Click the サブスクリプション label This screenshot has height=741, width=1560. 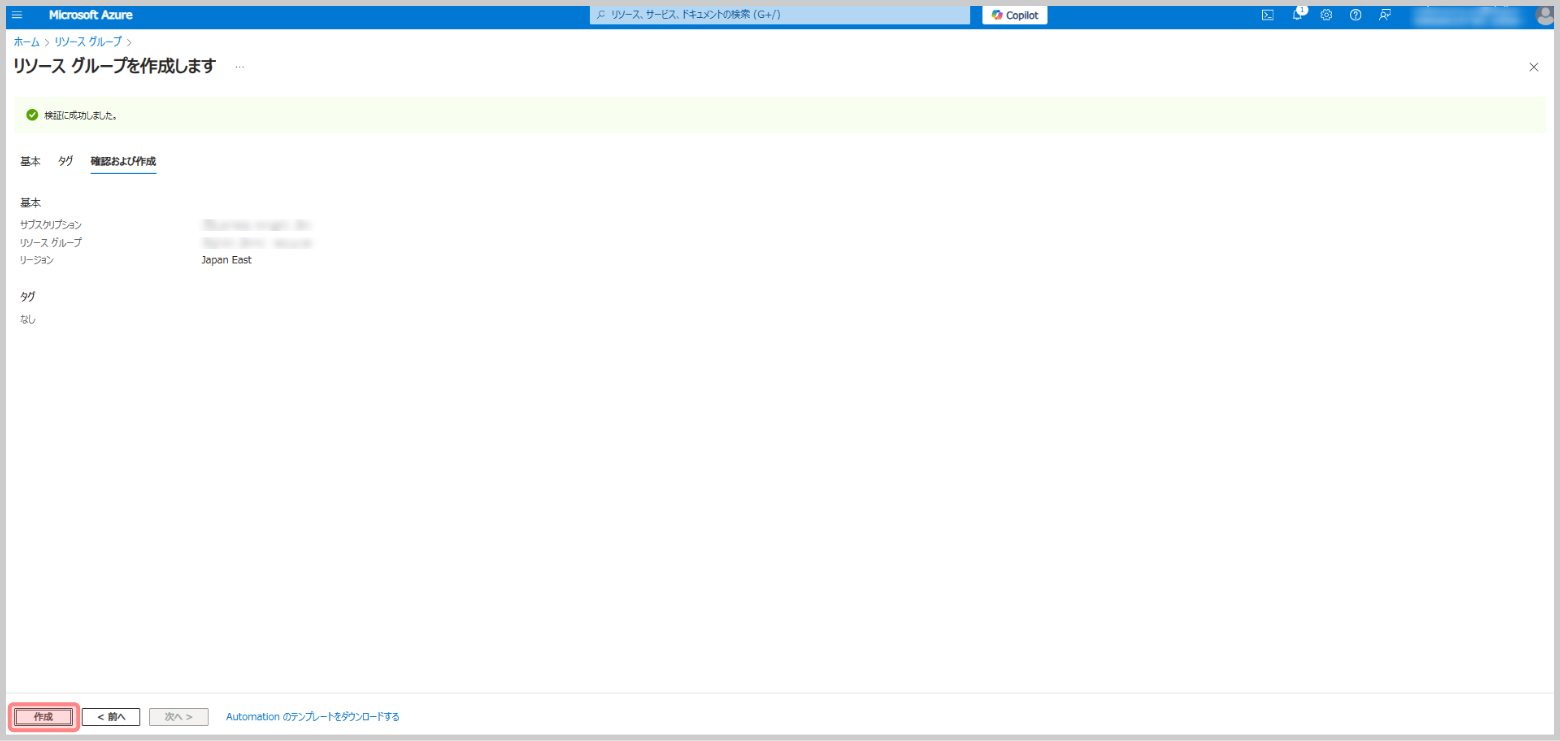(51, 225)
